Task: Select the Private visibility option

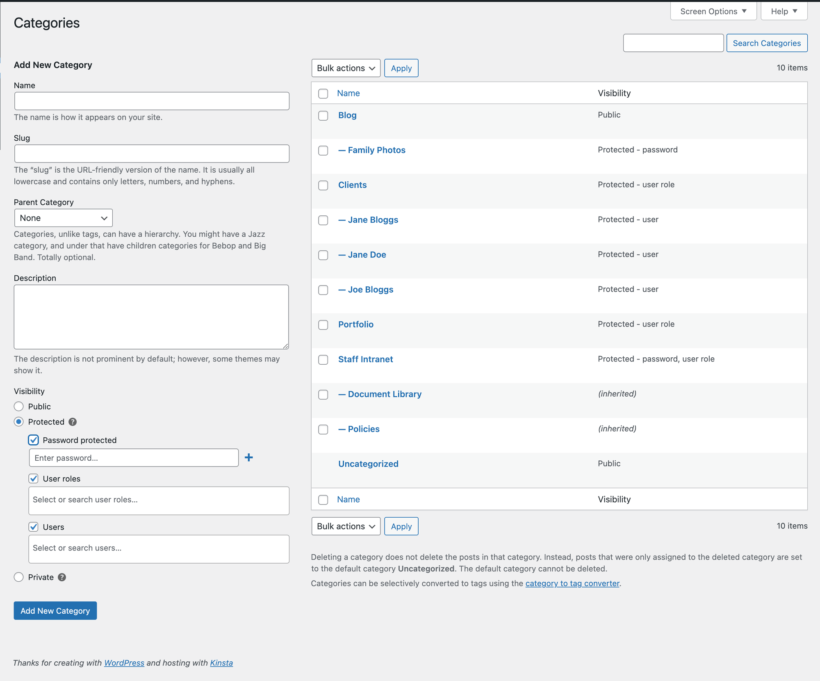Action: 18,577
